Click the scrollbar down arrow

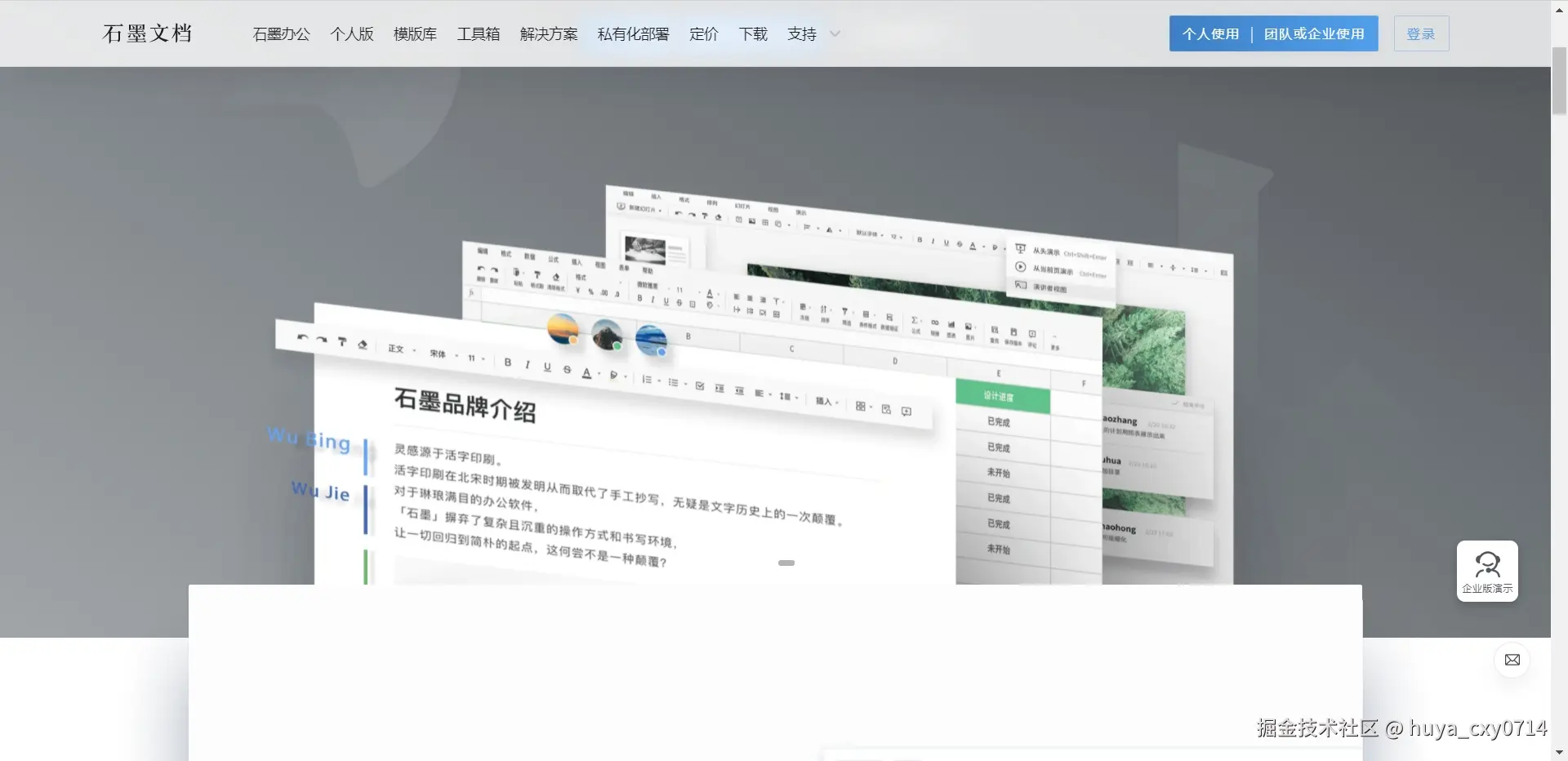point(1560,752)
